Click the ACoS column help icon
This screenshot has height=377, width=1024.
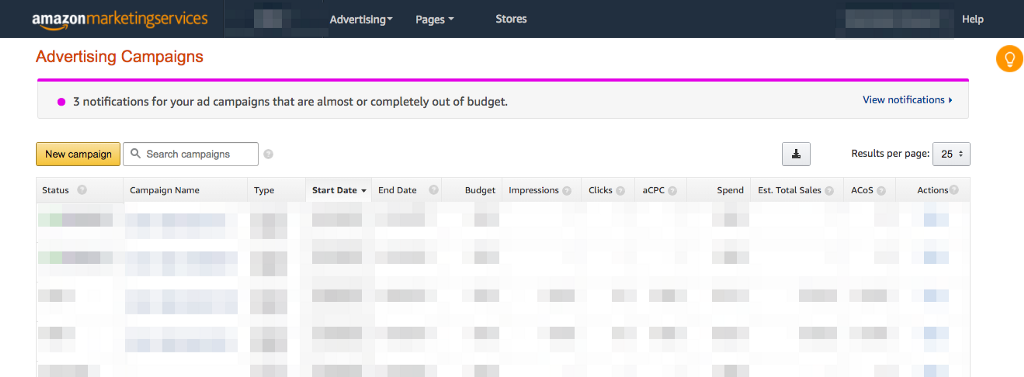[882, 191]
